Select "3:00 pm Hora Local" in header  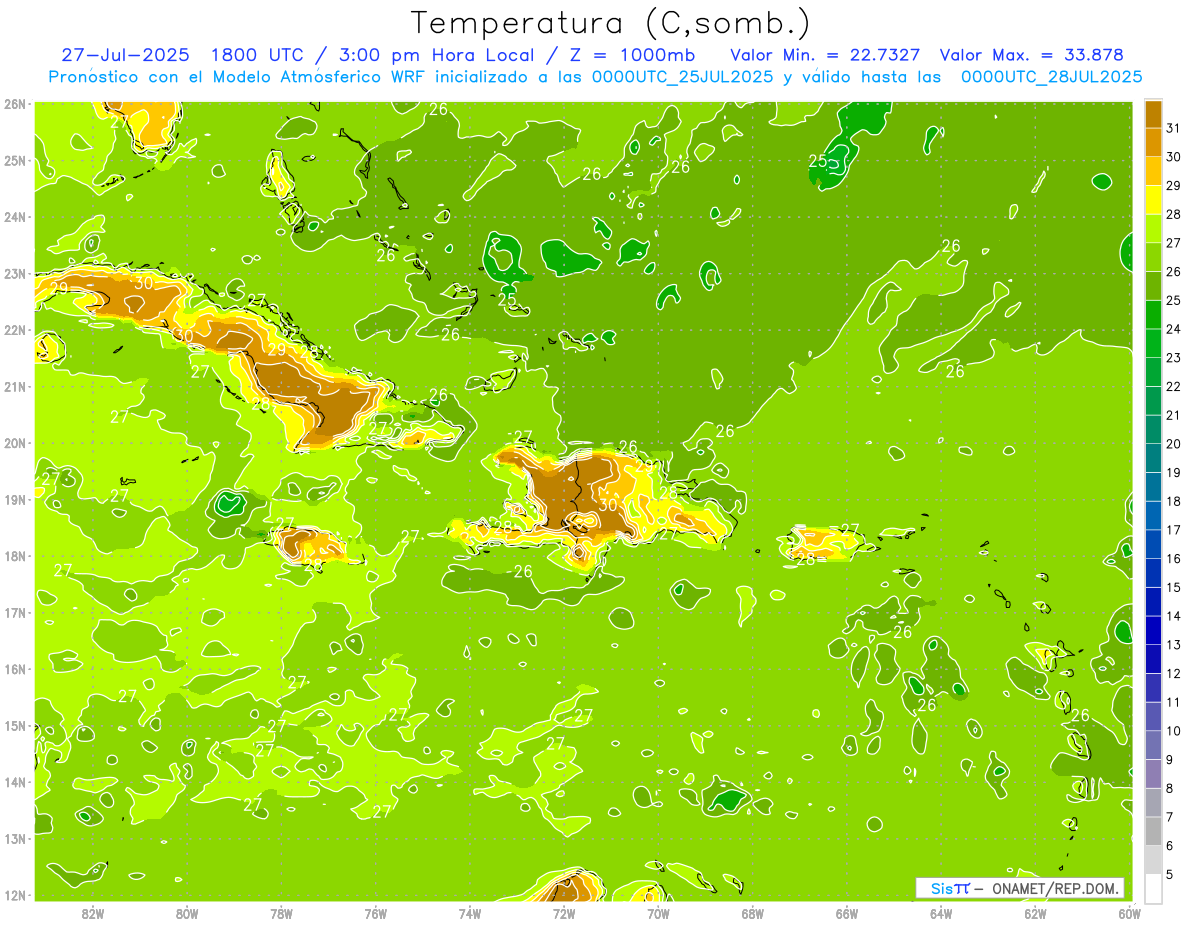[432, 55]
